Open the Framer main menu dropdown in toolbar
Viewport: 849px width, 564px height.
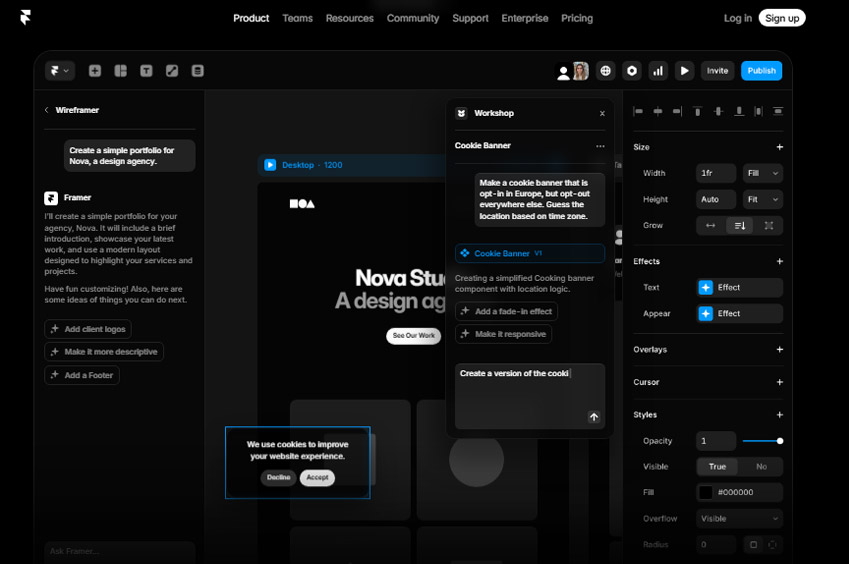coord(60,71)
